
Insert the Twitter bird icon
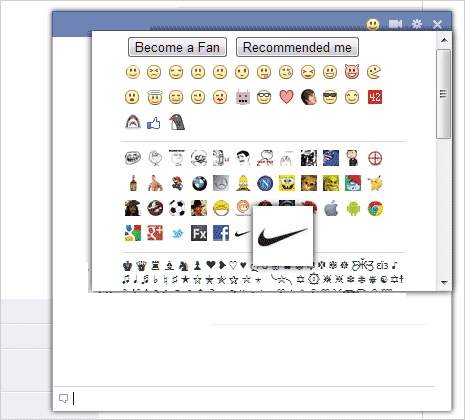coord(177,233)
